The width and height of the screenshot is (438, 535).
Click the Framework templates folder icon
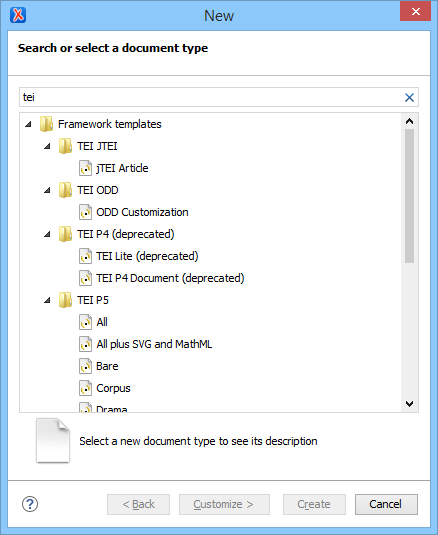[x=46, y=124]
